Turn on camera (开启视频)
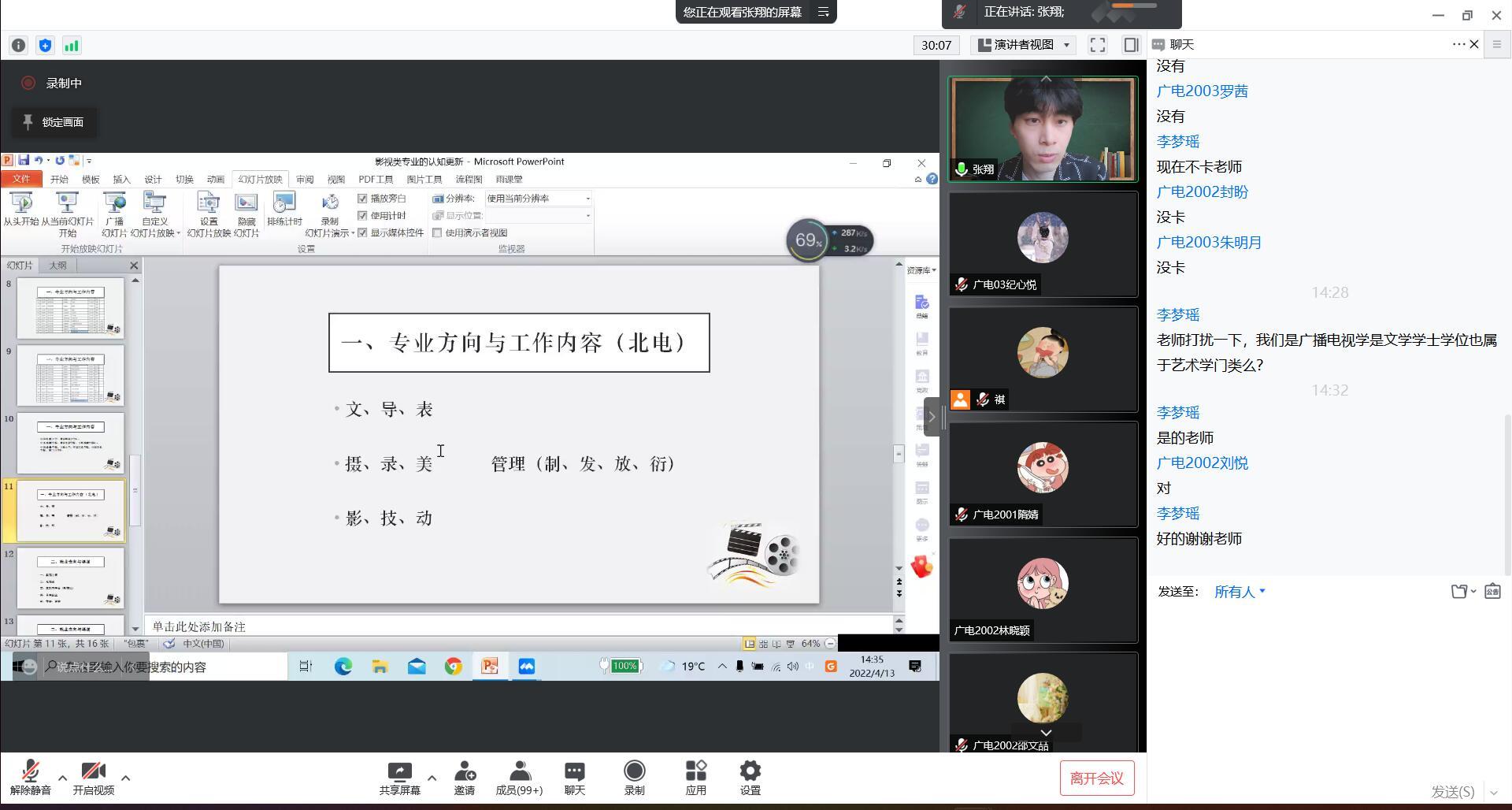The image size is (1512, 810). pos(93,777)
